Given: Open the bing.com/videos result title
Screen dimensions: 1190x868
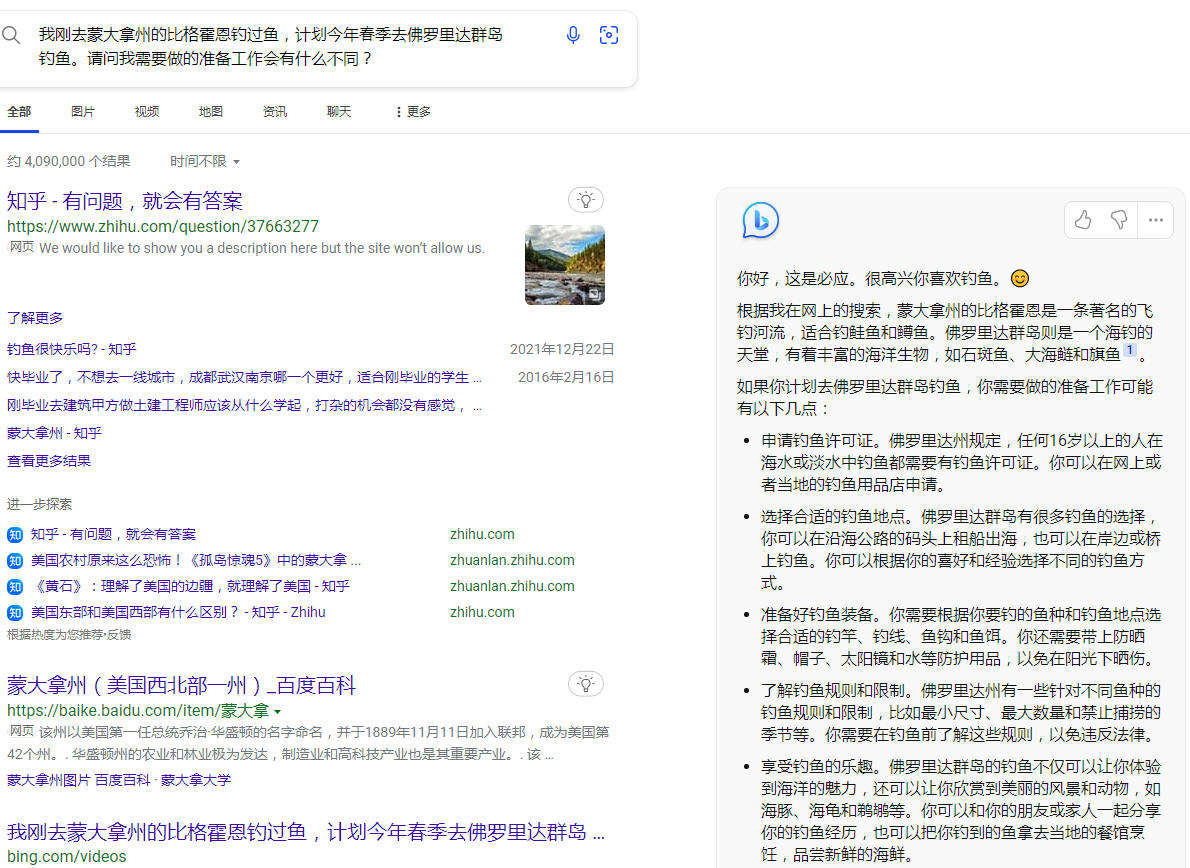Looking at the screenshot, I should point(306,832).
